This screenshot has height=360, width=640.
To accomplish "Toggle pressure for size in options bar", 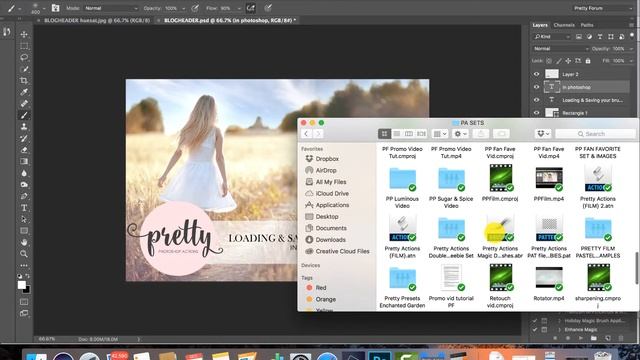I will [x=268, y=8].
